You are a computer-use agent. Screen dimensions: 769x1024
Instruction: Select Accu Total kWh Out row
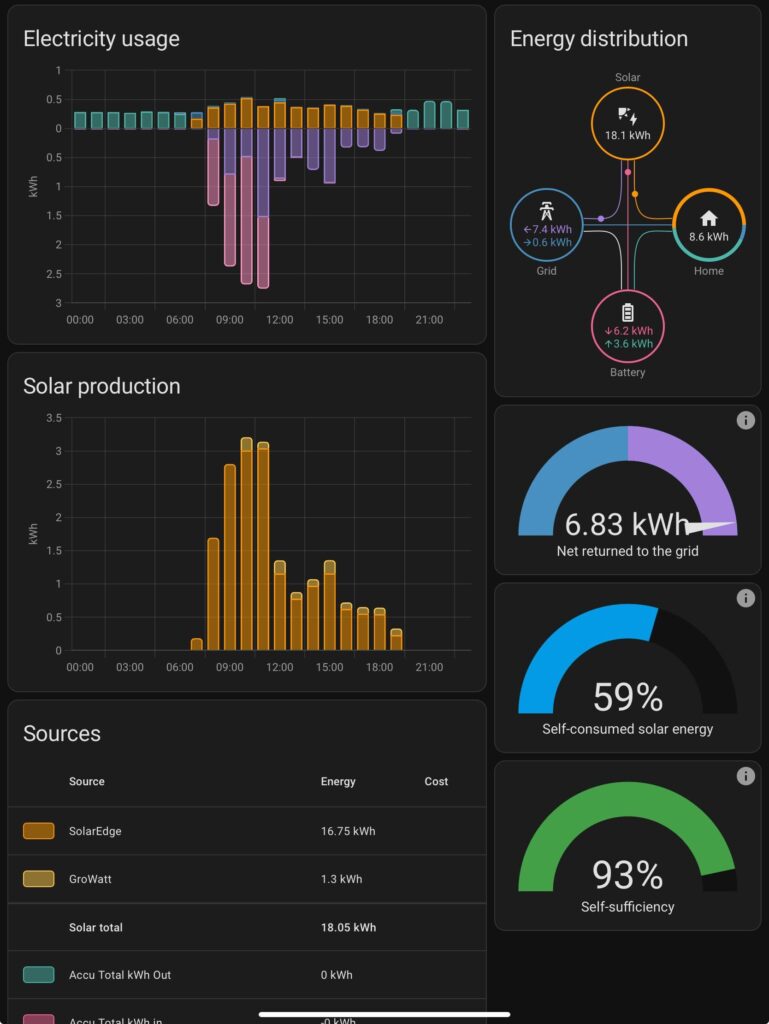pos(246,975)
